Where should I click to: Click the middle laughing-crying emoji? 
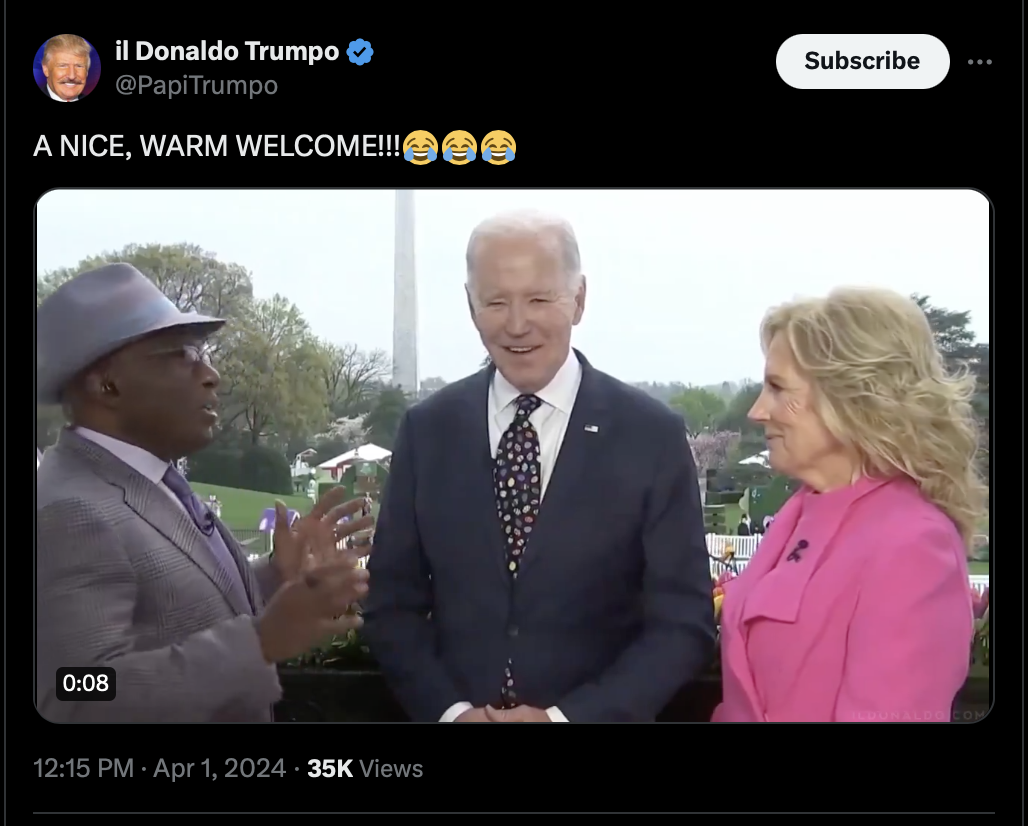(460, 147)
